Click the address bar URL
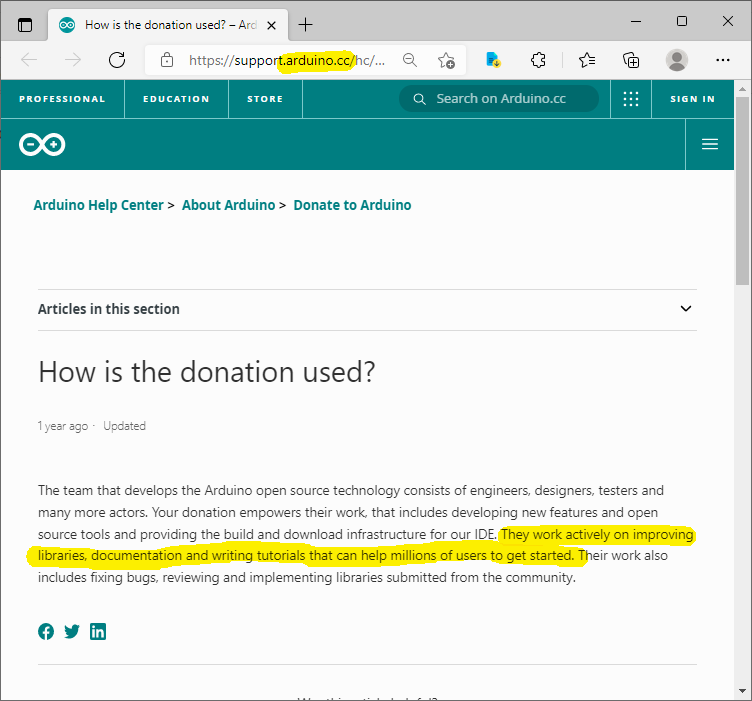This screenshot has width=752, height=701. [287, 60]
